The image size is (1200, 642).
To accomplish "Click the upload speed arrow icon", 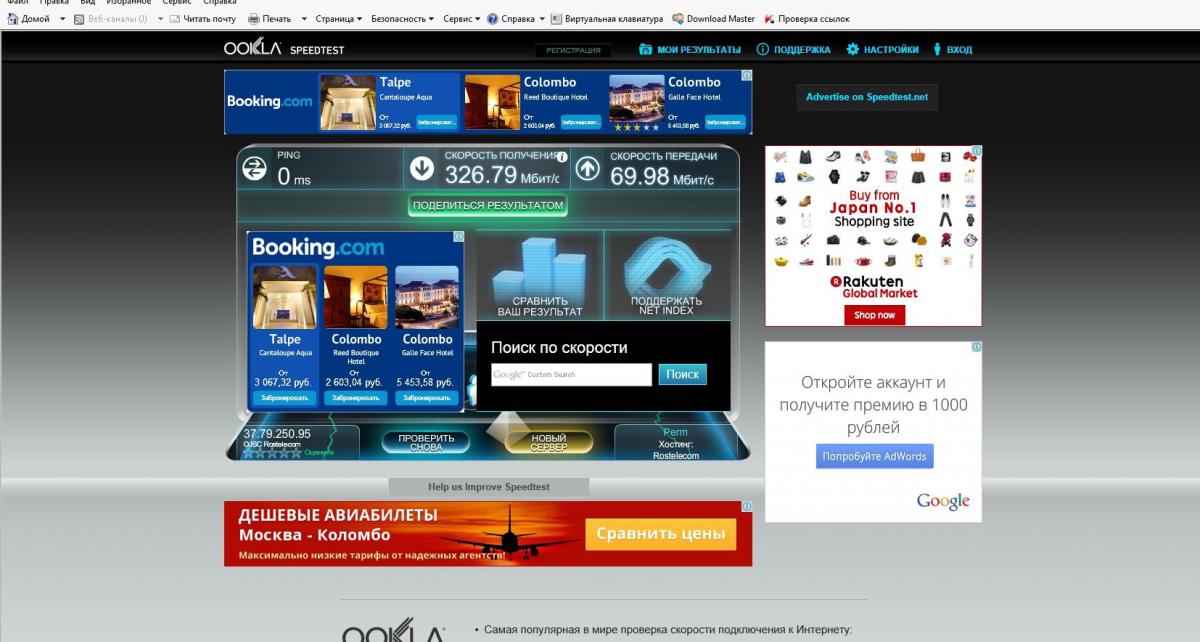I will click(x=588, y=170).
